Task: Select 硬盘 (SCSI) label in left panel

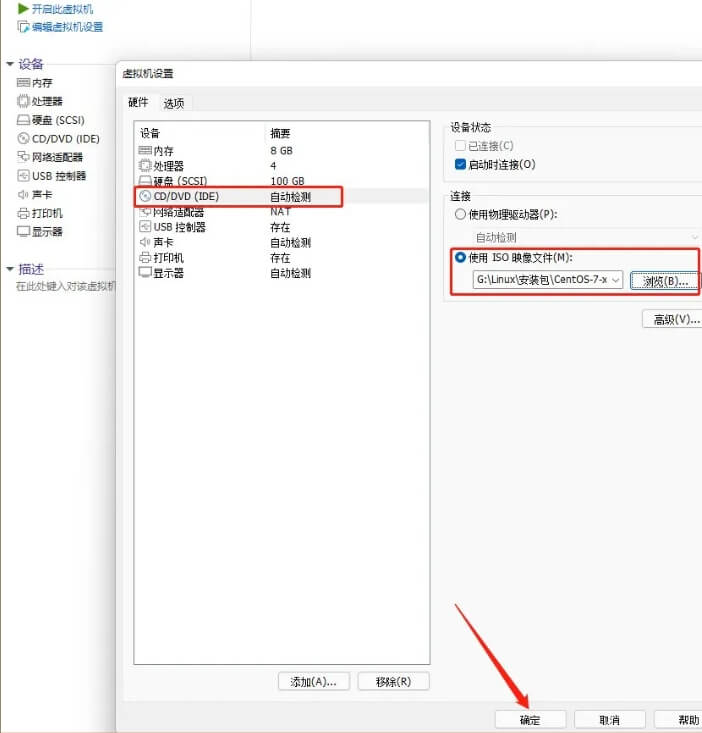Action: pos(58,120)
